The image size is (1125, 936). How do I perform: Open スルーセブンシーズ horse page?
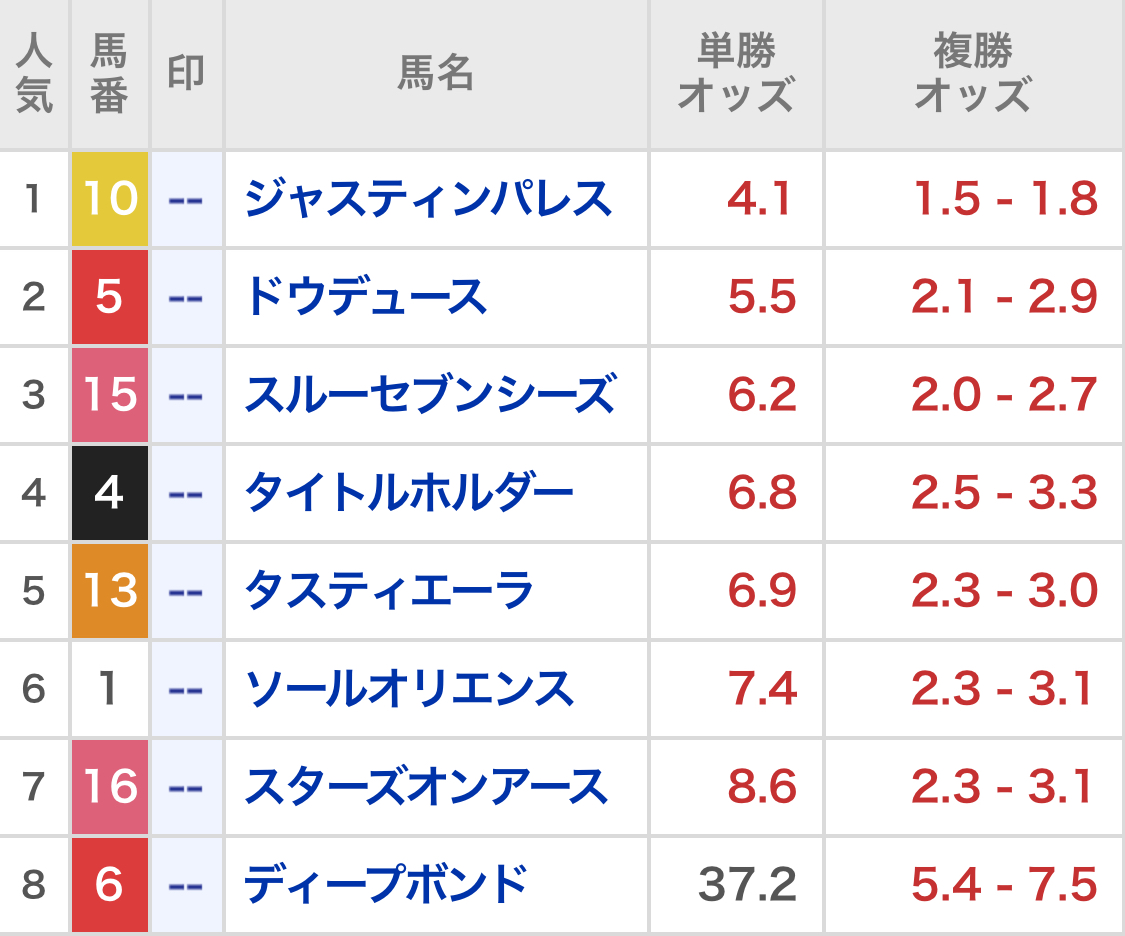coord(430,395)
